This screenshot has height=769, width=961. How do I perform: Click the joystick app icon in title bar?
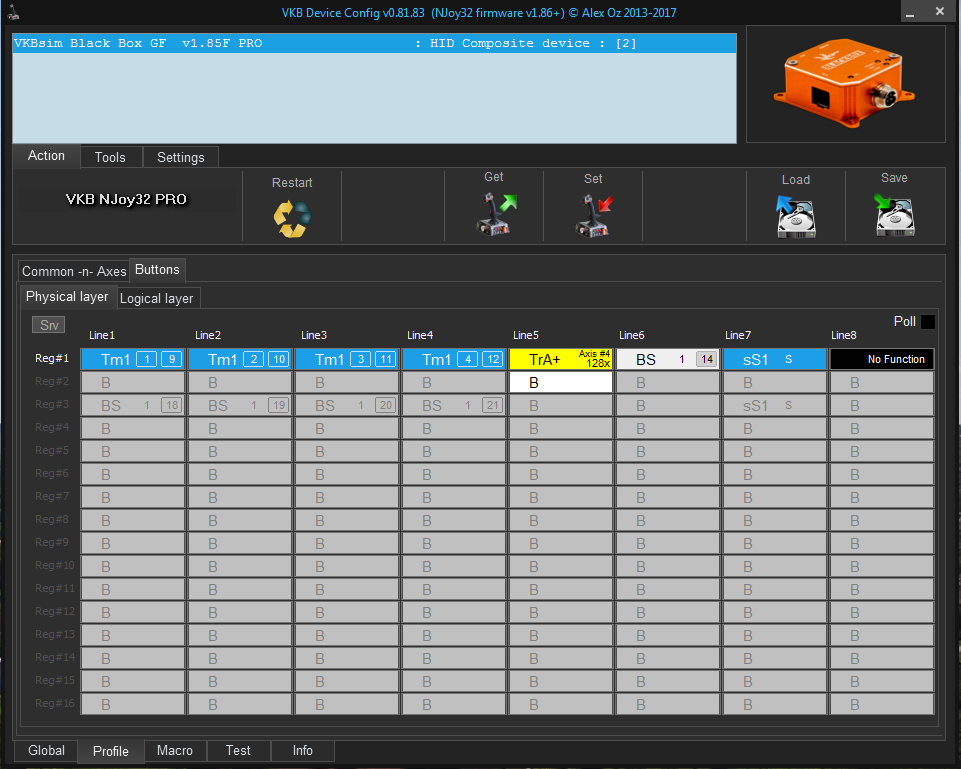[x=13, y=12]
